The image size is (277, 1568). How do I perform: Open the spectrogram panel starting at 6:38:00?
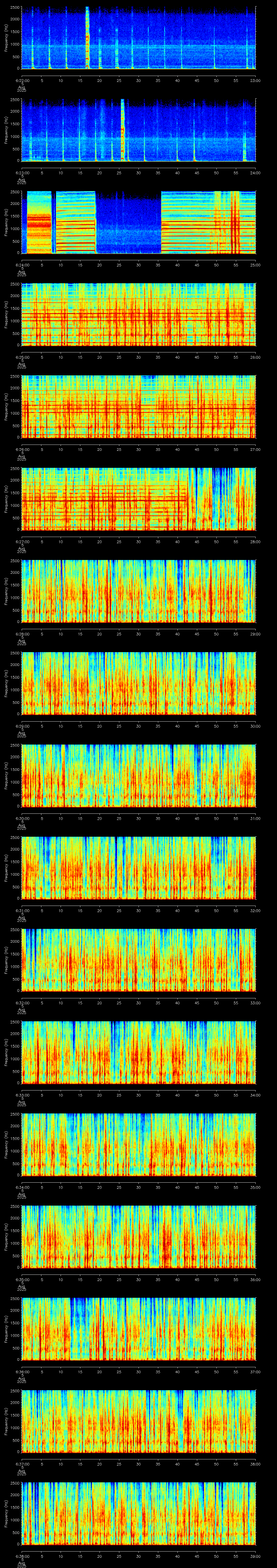point(139,1513)
